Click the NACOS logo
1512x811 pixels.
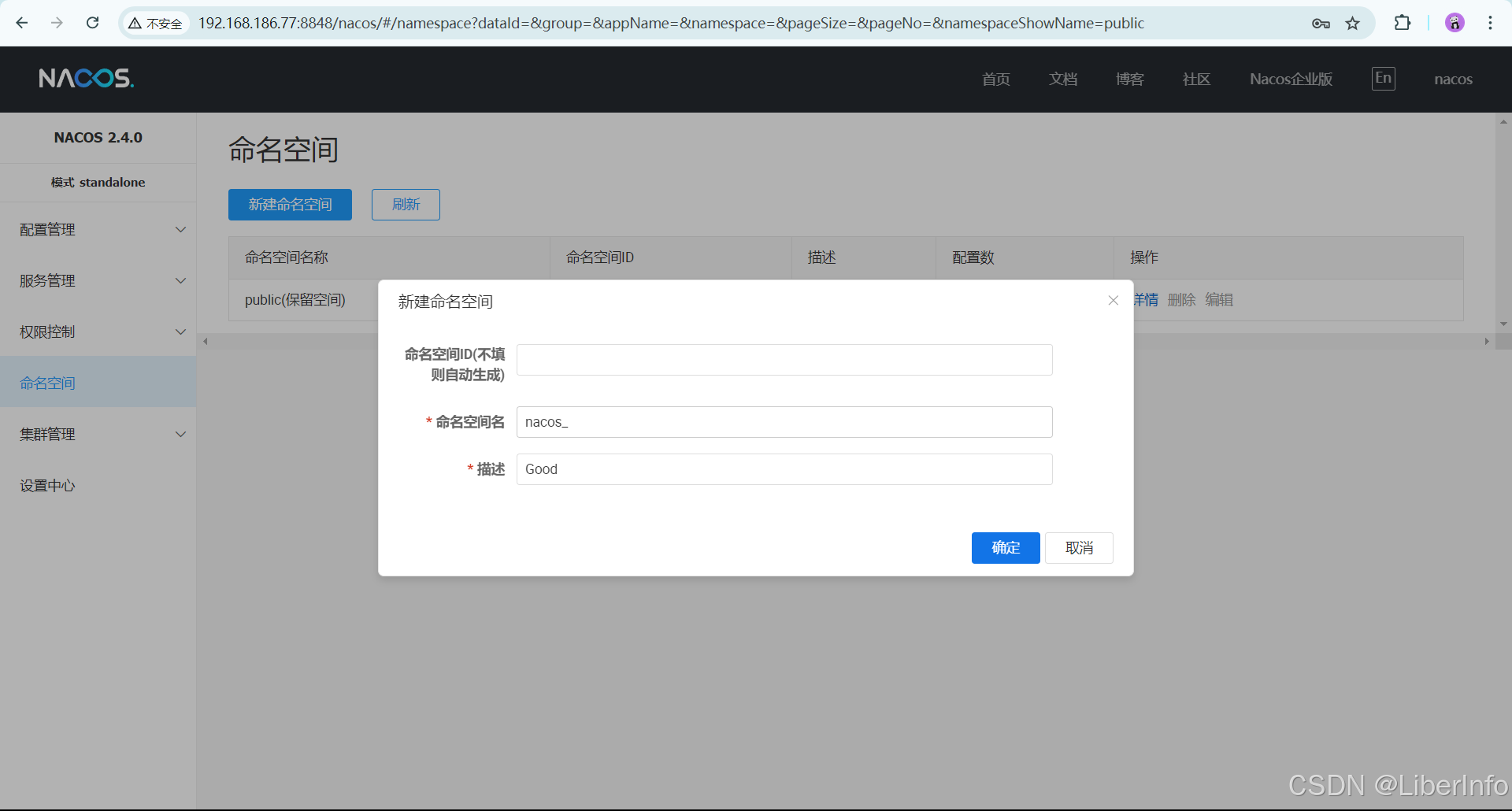click(87, 78)
